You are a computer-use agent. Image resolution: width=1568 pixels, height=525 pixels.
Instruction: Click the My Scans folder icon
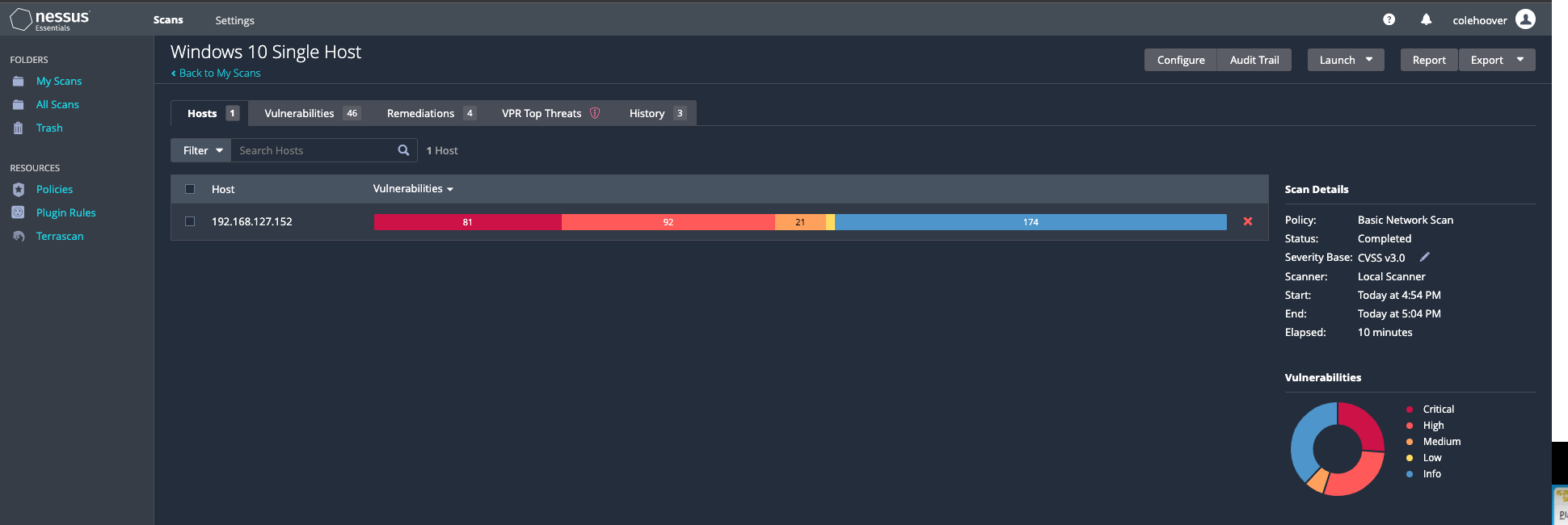19,82
